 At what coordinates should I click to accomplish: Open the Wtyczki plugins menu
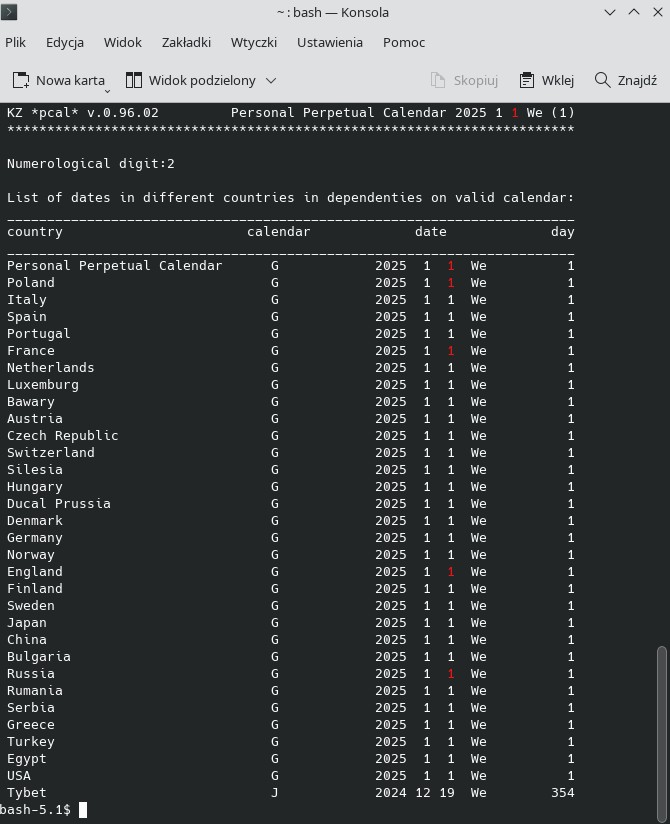point(254,42)
